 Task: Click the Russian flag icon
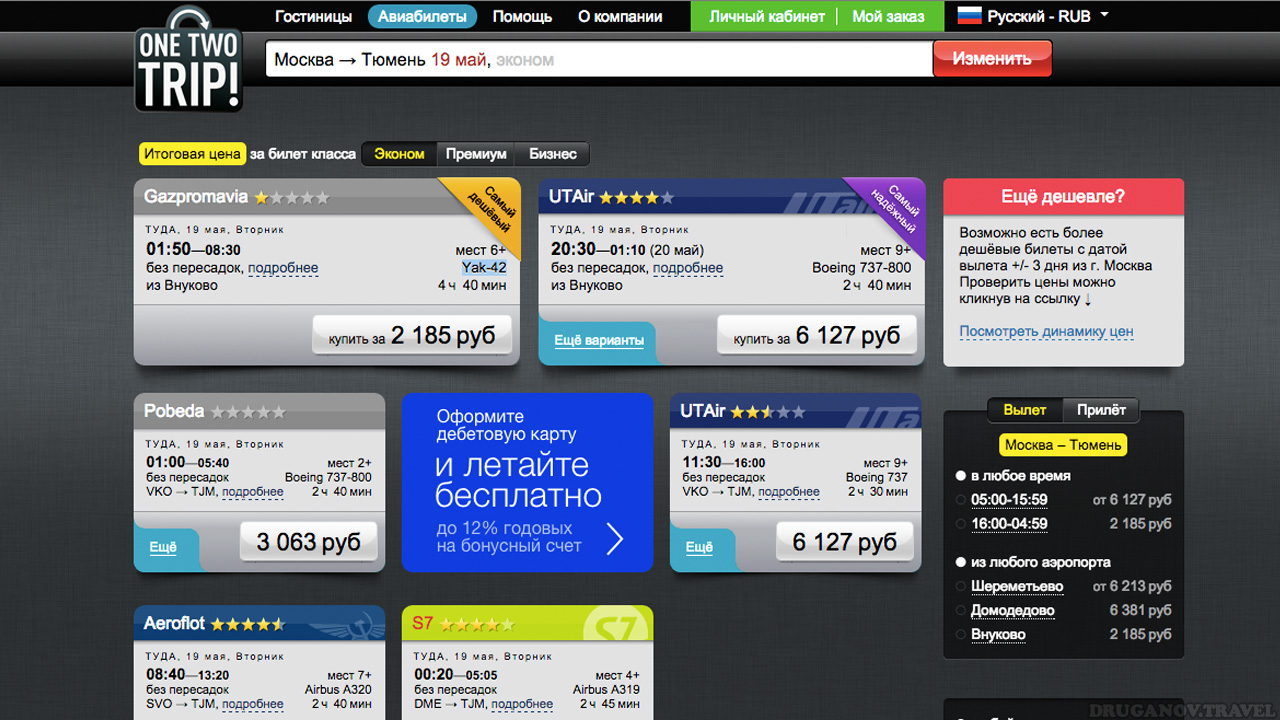pyautogui.click(x=969, y=16)
